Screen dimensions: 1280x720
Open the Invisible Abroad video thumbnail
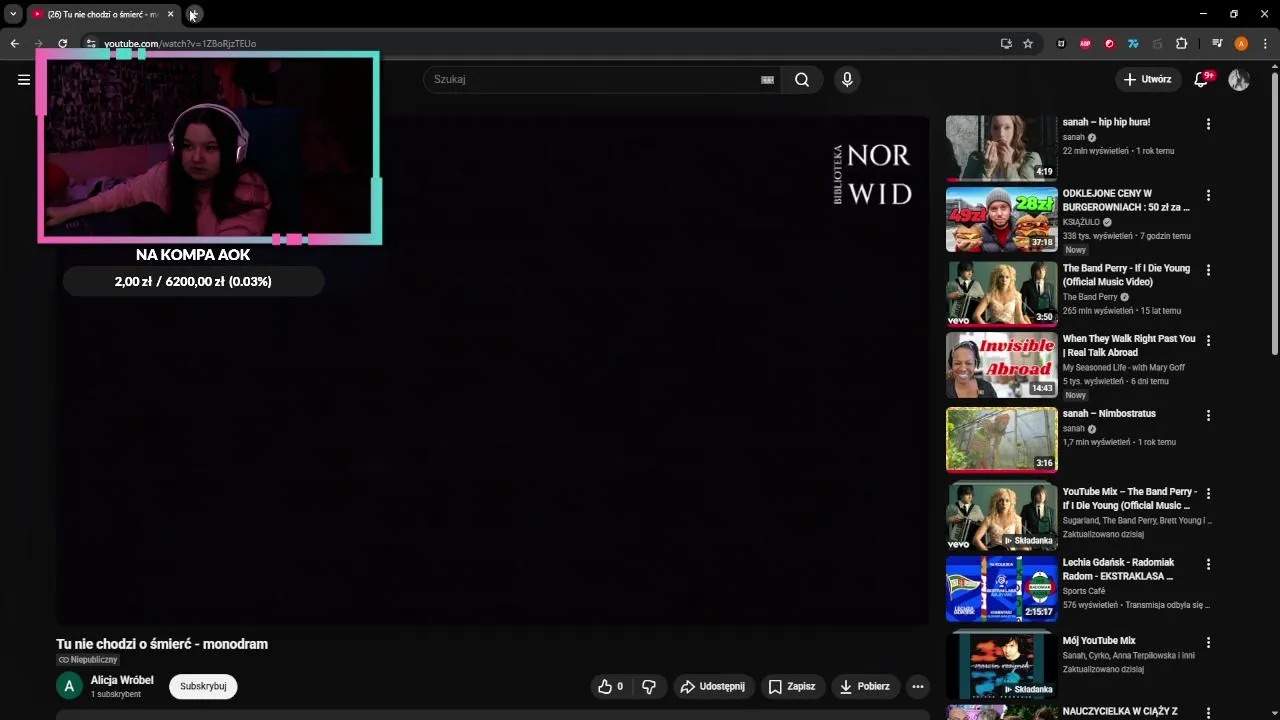[x=1001, y=365]
